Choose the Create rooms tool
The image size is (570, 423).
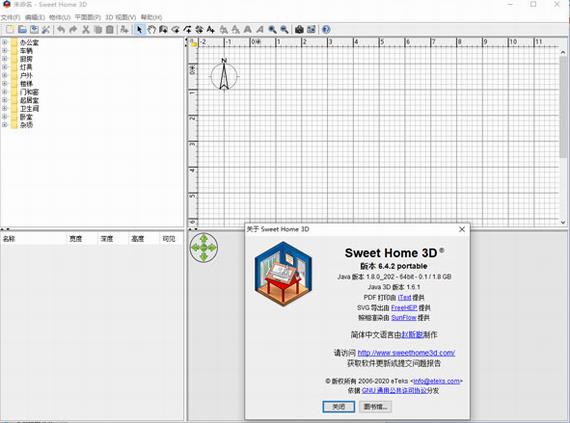pyautogui.click(x=175, y=29)
